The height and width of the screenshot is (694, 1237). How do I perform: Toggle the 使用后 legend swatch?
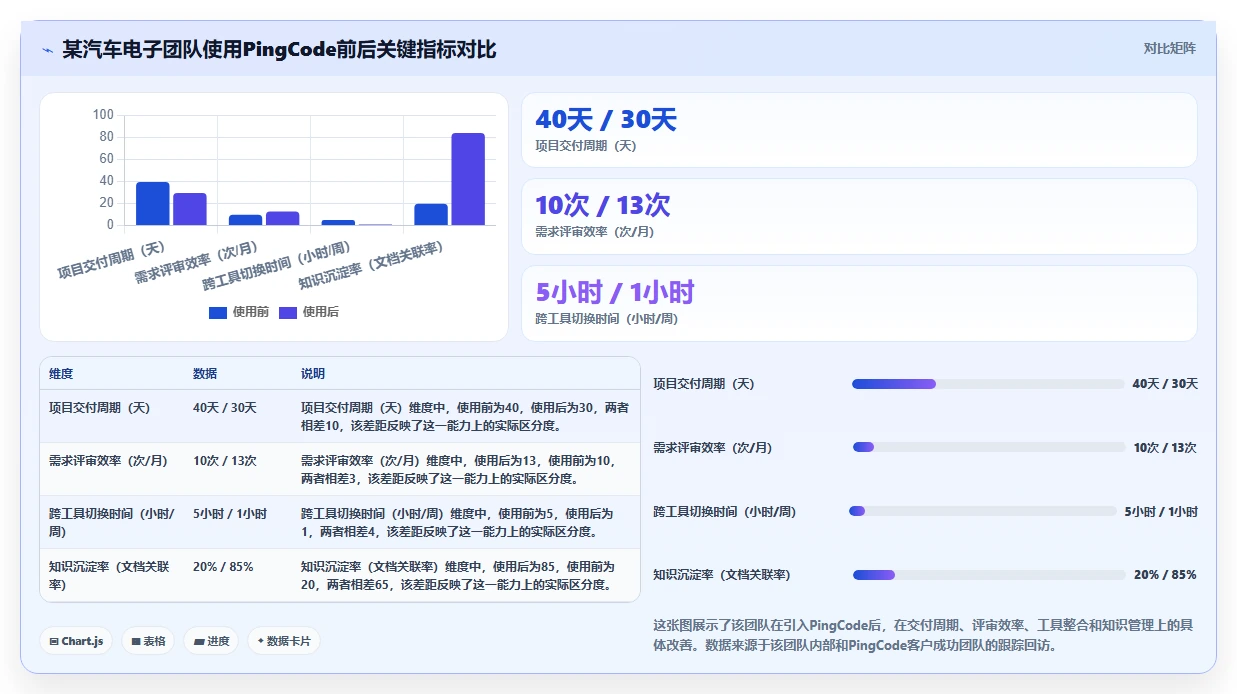[288, 312]
